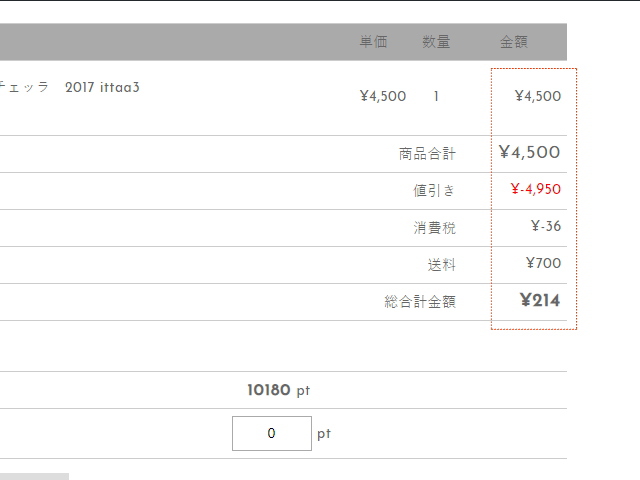
Task: Click the 10180 pt points balance
Action: click(x=279, y=390)
